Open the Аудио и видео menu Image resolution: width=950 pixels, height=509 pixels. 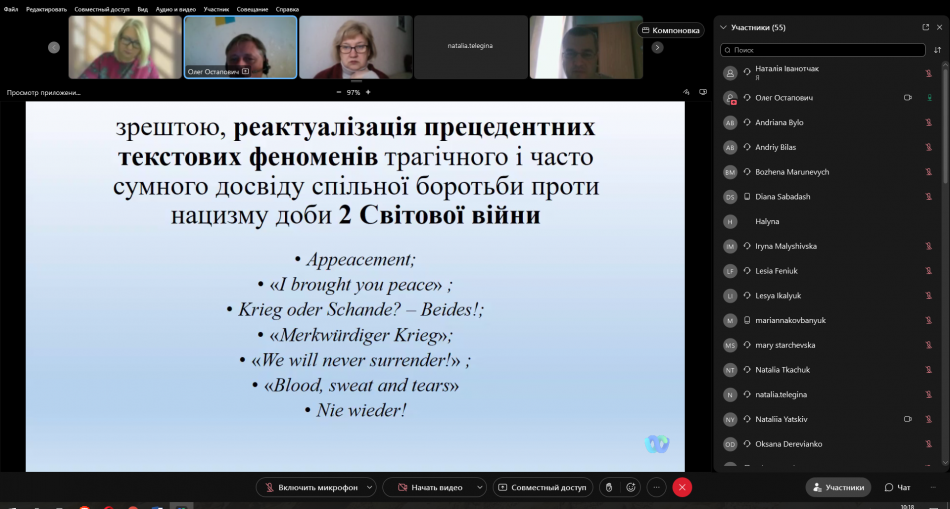pyautogui.click(x=175, y=9)
